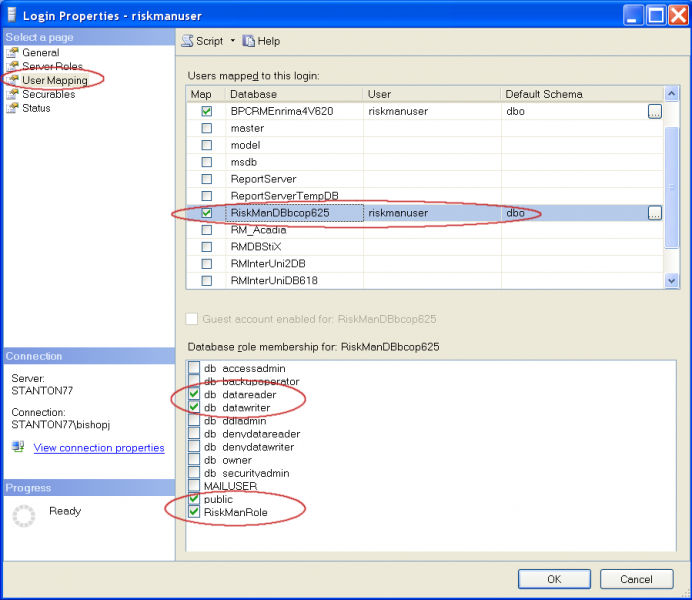Image resolution: width=692 pixels, height=600 pixels.
Task: Browse default schema for RiskManDBbcop625 row
Action: [x=654, y=213]
